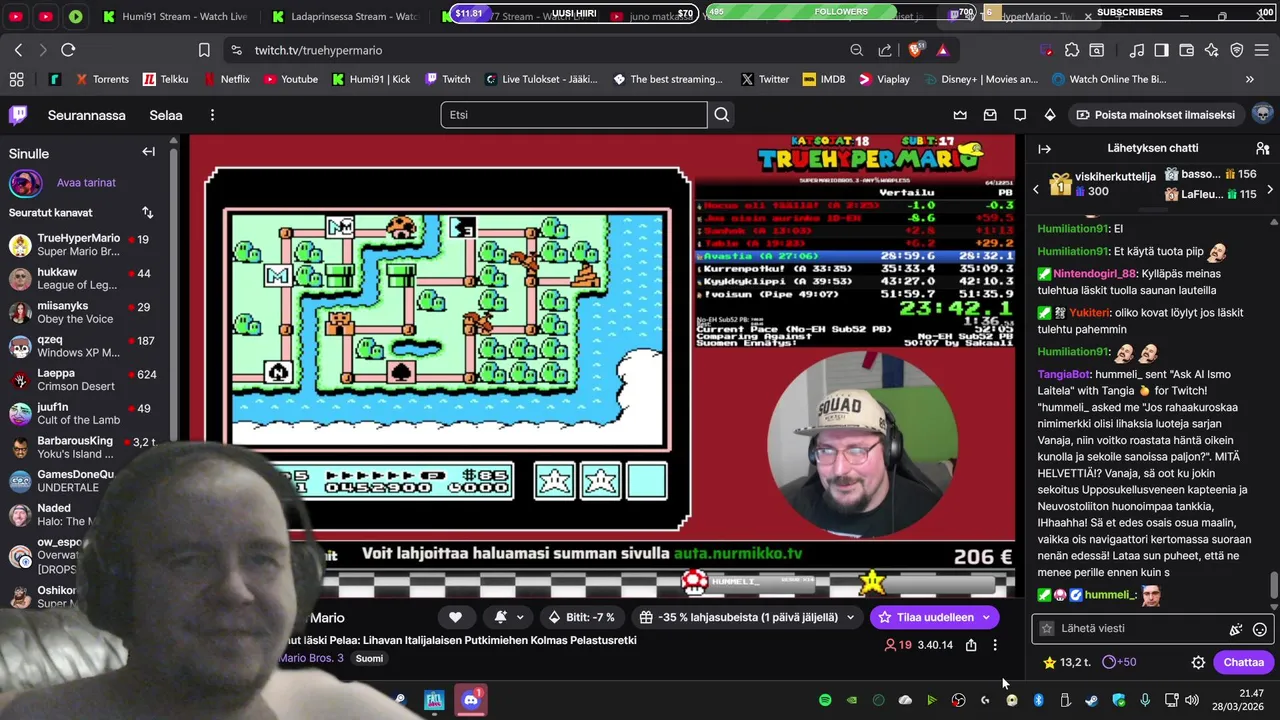The height and width of the screenshot is (720, 1280).
Task: Click the Chattaa button
Action: coord(1243,662)
